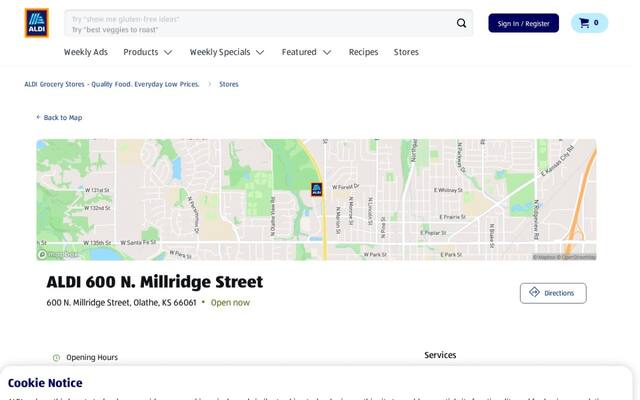Click the Services heading

[x=440, y=355]
